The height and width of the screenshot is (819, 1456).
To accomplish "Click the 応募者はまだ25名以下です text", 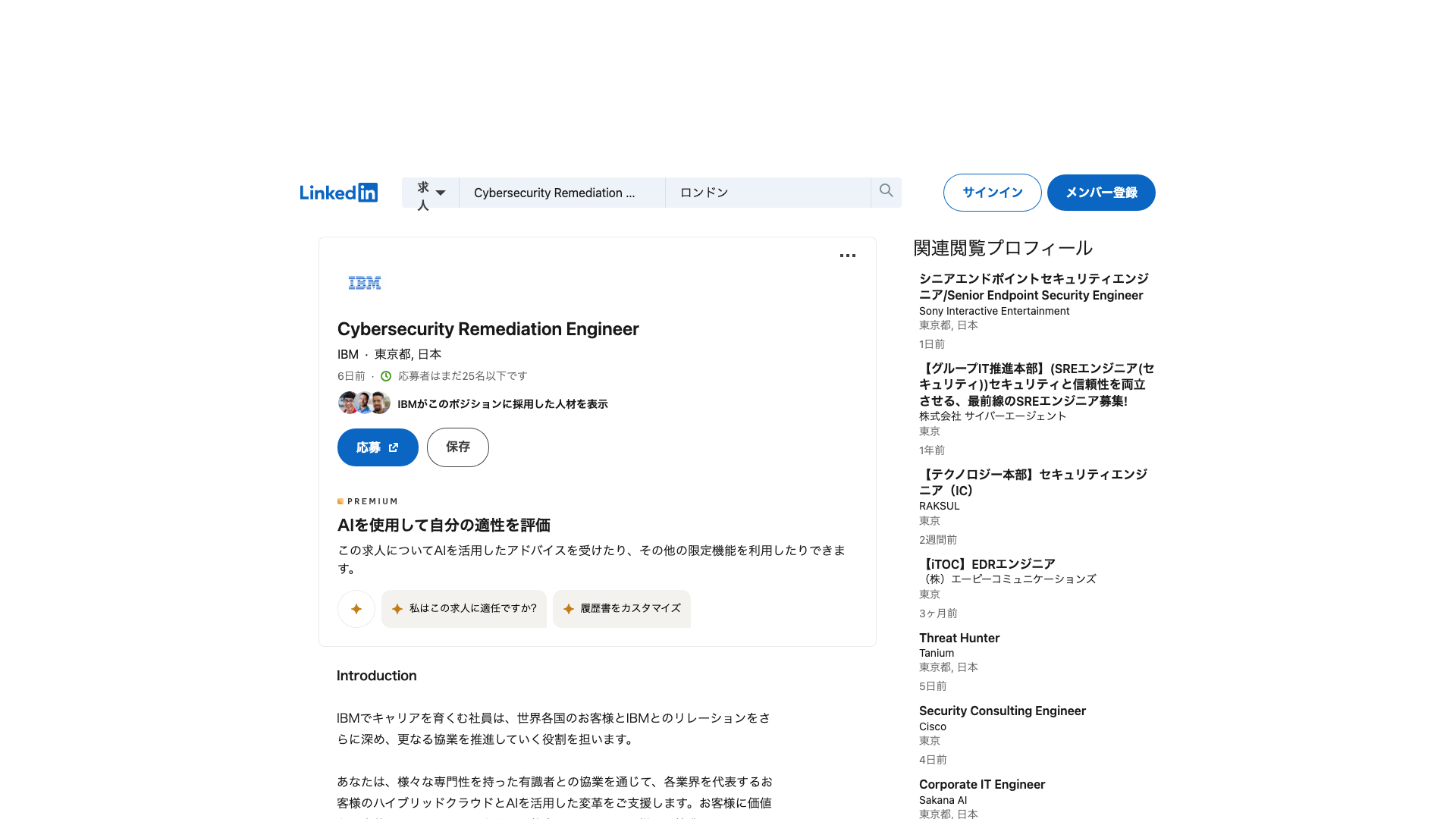I will pyautogui.click(x=463, y=376).
